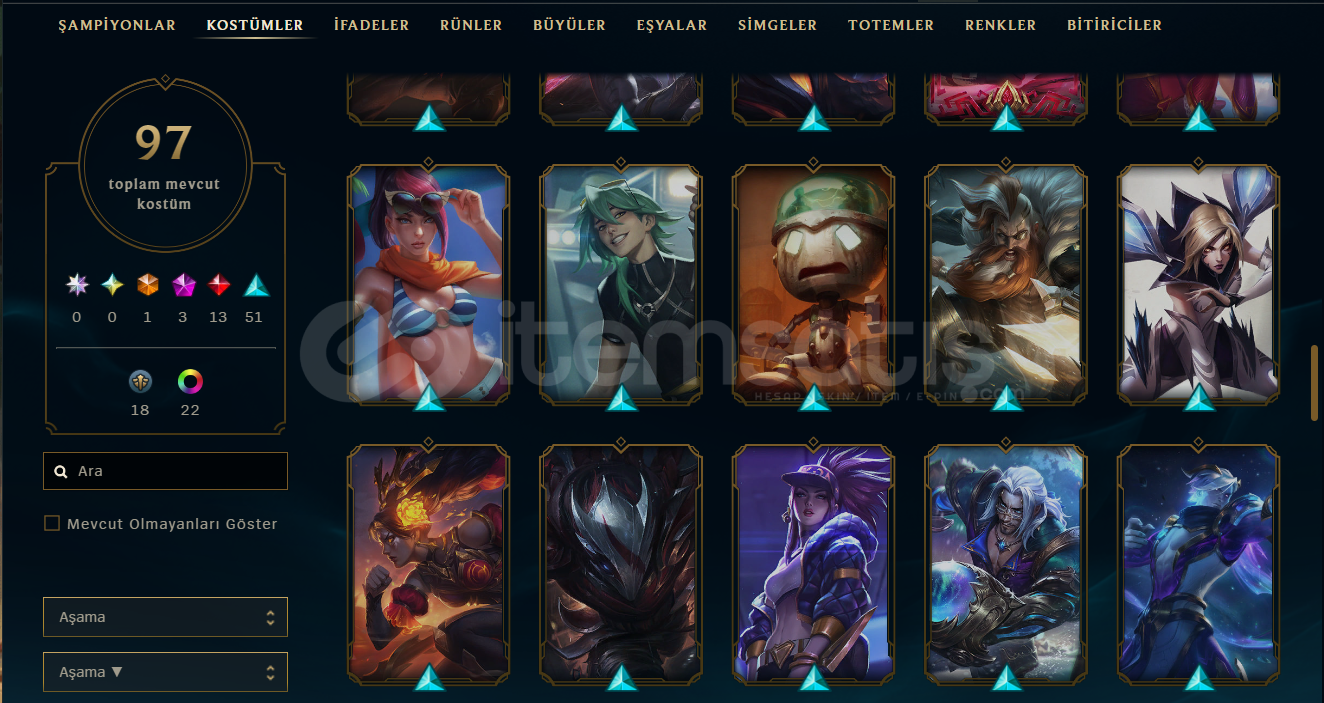Click the Mythic tier gem icon
Screen dimensions: 1324x703
click(112, 286)
